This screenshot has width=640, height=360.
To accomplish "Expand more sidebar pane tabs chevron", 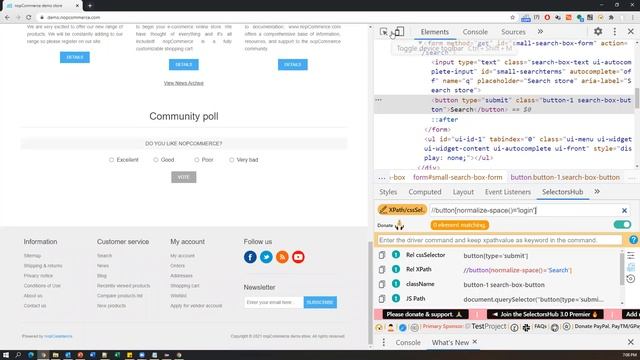I will (597, 191).
